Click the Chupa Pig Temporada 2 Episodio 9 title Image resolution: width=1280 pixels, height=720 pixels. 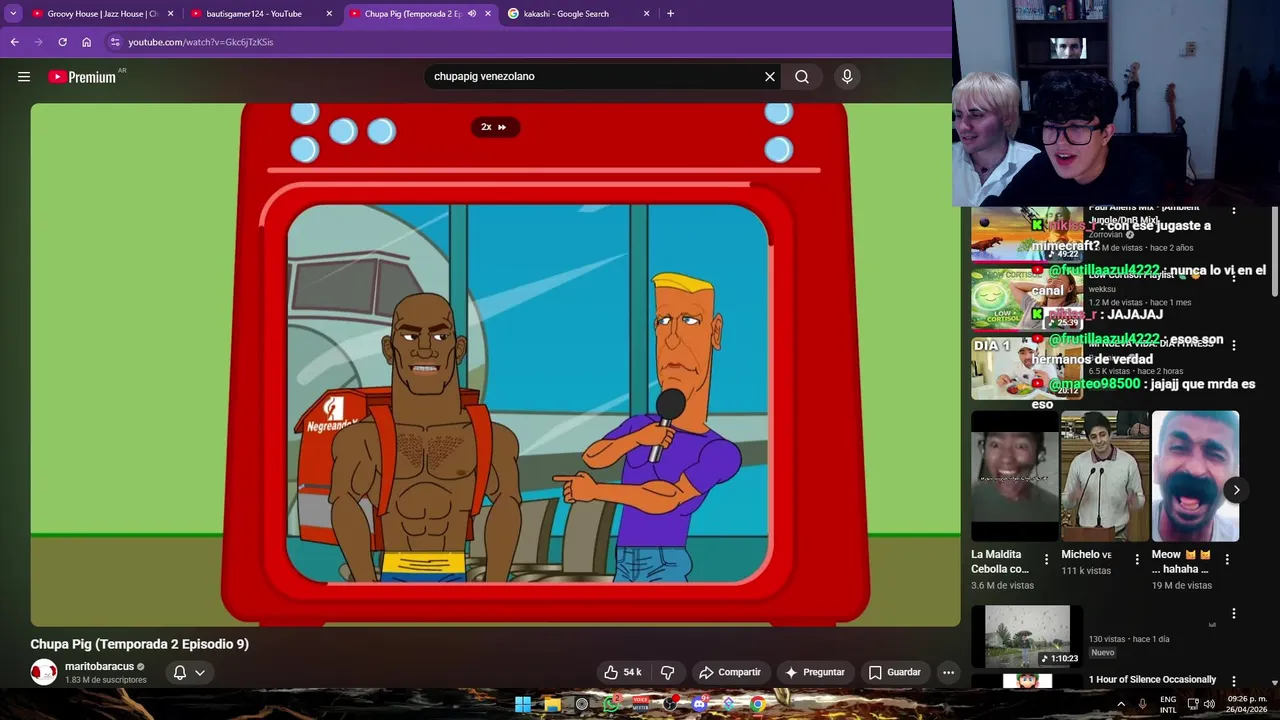click(139, 644)
